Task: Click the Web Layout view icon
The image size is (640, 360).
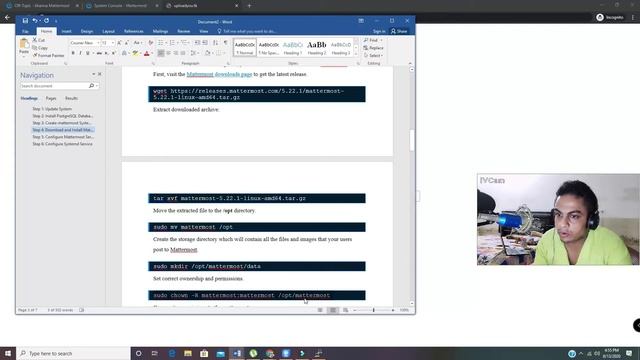Action: [346, 310]
